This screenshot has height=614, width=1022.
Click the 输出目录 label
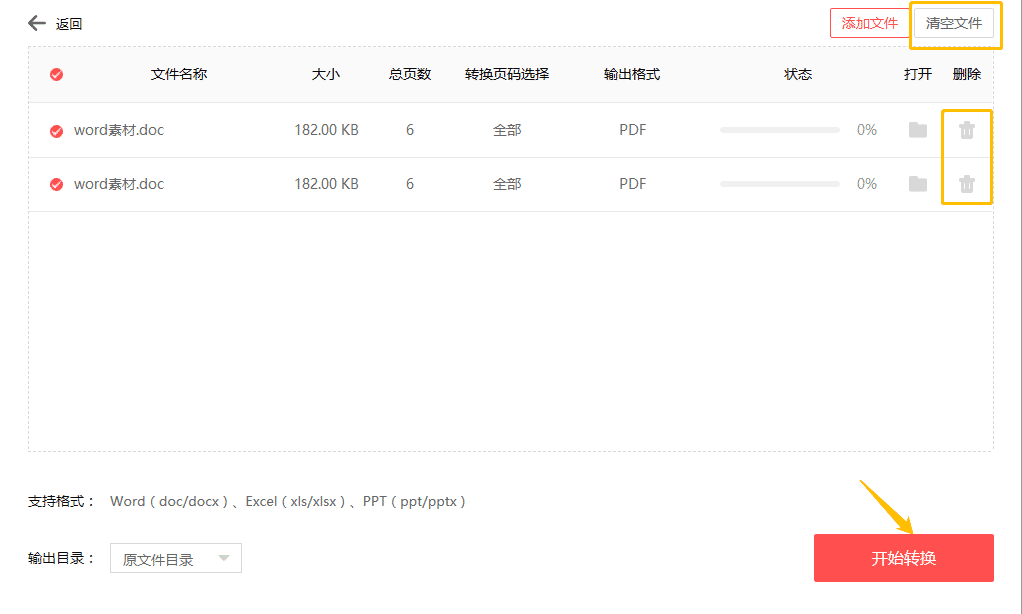pyautogui.click(x=61, y=558)
